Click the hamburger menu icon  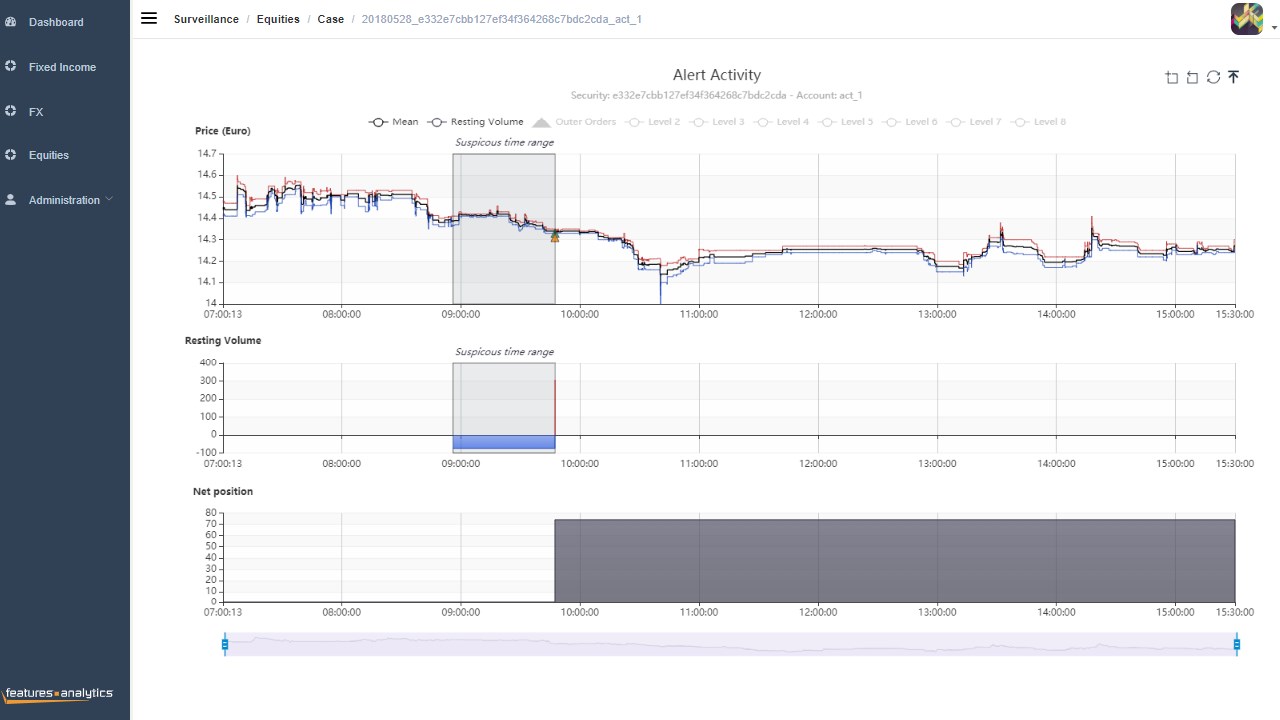[149, 18]
